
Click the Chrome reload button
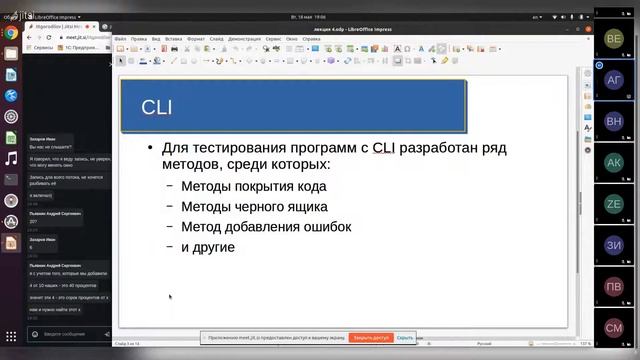point(49,37)
